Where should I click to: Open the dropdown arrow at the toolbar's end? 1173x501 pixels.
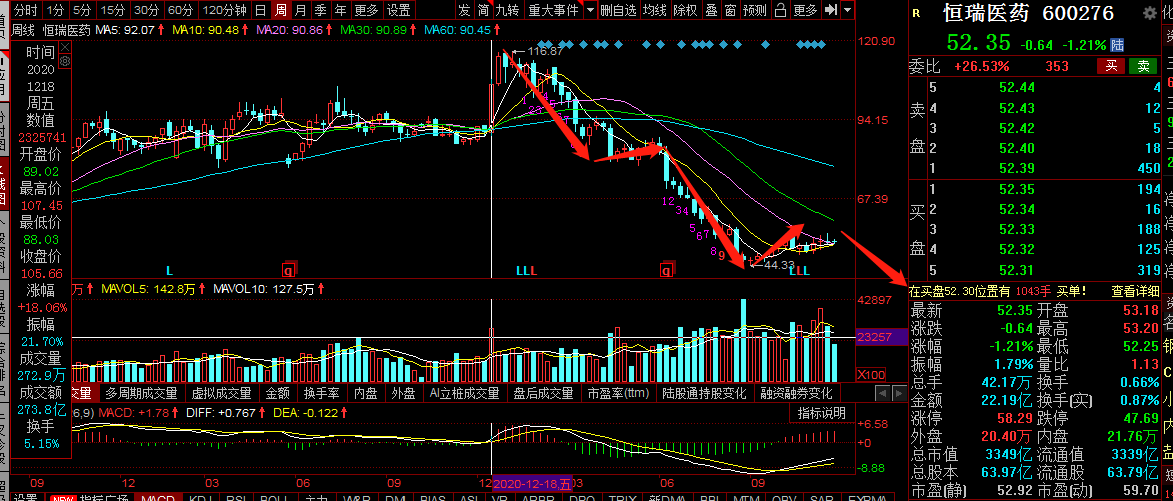click(847, 10)
